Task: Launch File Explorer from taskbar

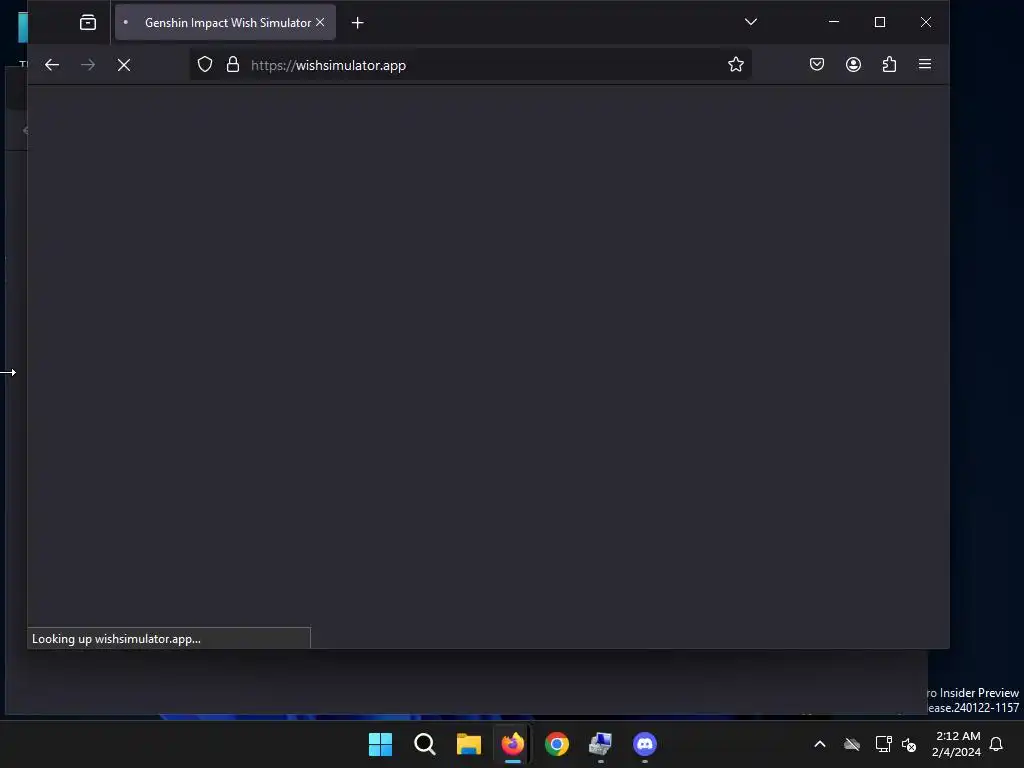Action: (469, 744)
